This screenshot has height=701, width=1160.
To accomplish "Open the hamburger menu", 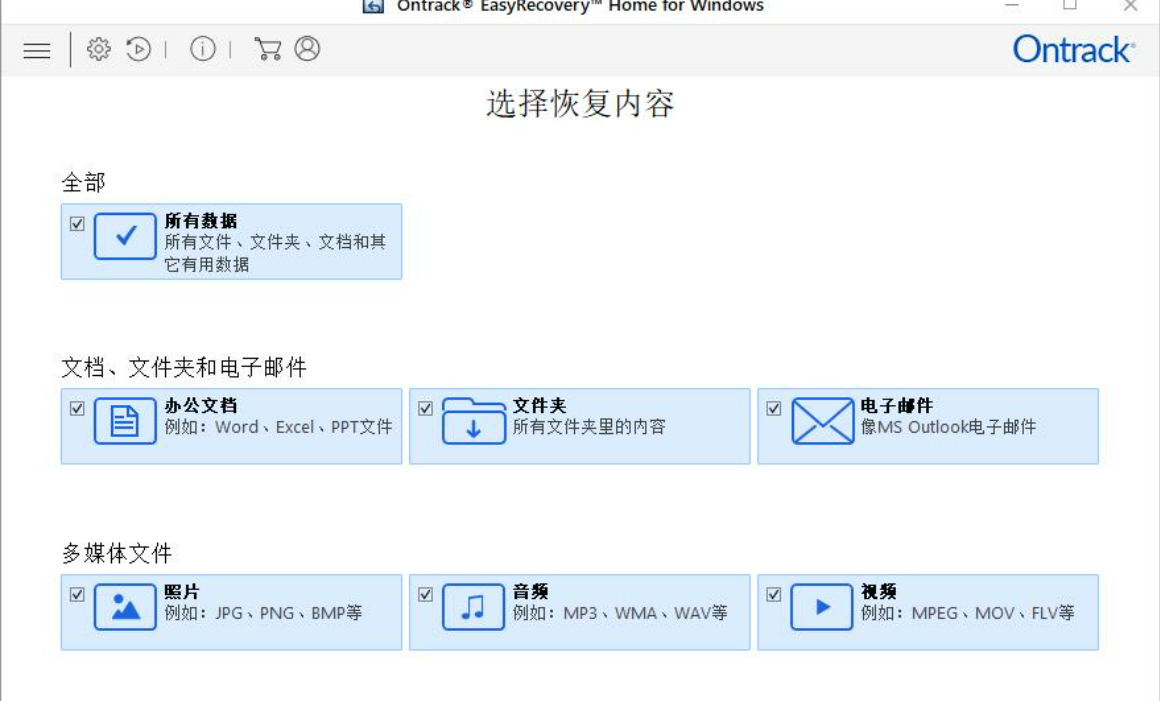I will tap(37, 50).
